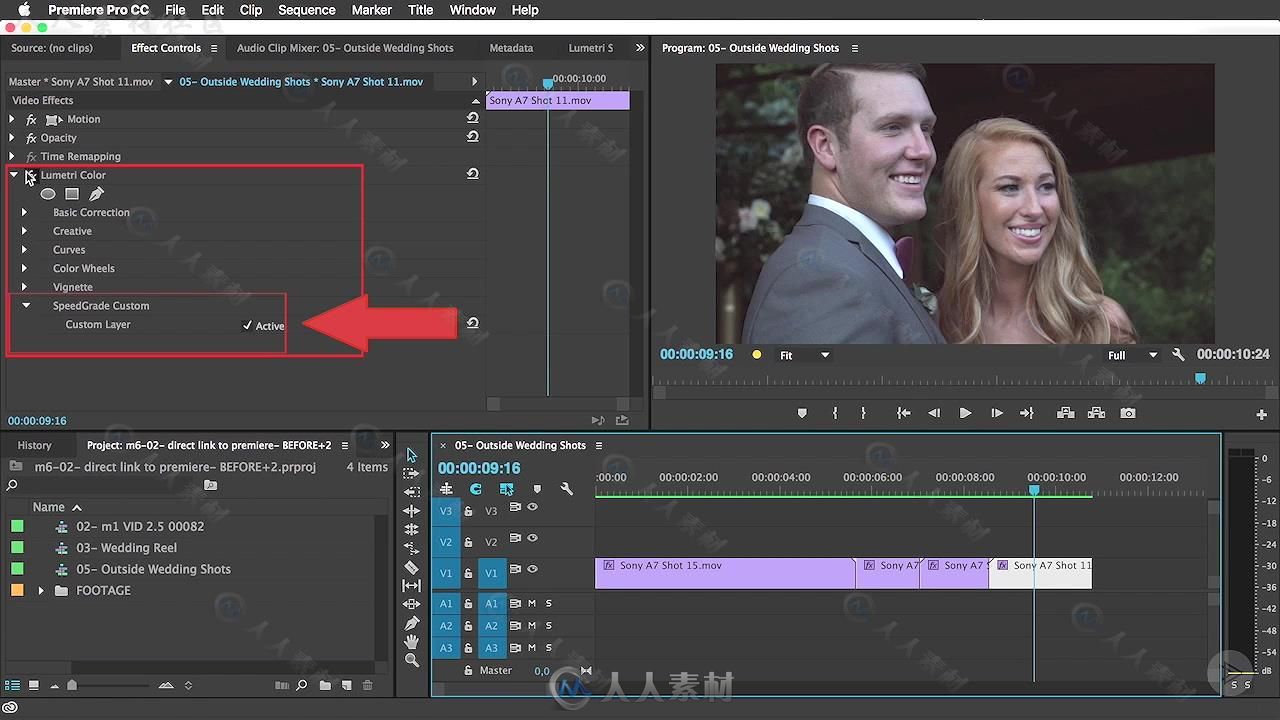Click Program monitor playhead on scrub bar
1280x720 pixels.
[1200, 379]
